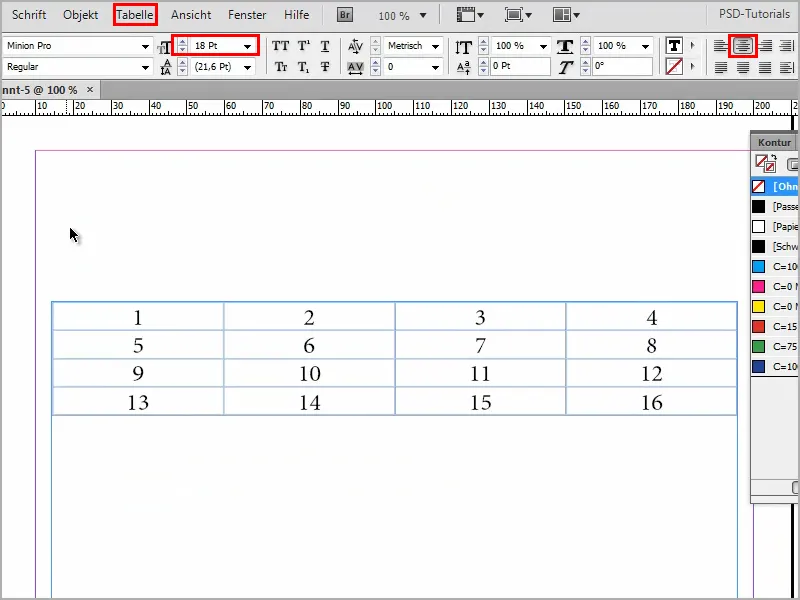This screenshot has width=800, height=600.
Task: Select right paragraph alignment
Action: coord(766,45)
